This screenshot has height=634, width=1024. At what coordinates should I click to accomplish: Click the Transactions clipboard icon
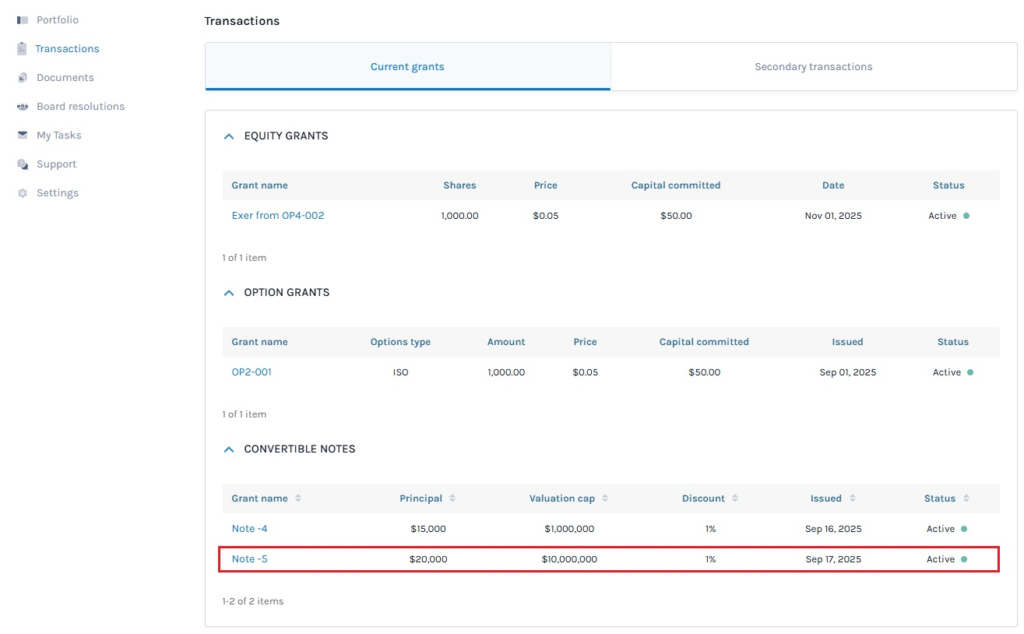click(x=22, y=49)
